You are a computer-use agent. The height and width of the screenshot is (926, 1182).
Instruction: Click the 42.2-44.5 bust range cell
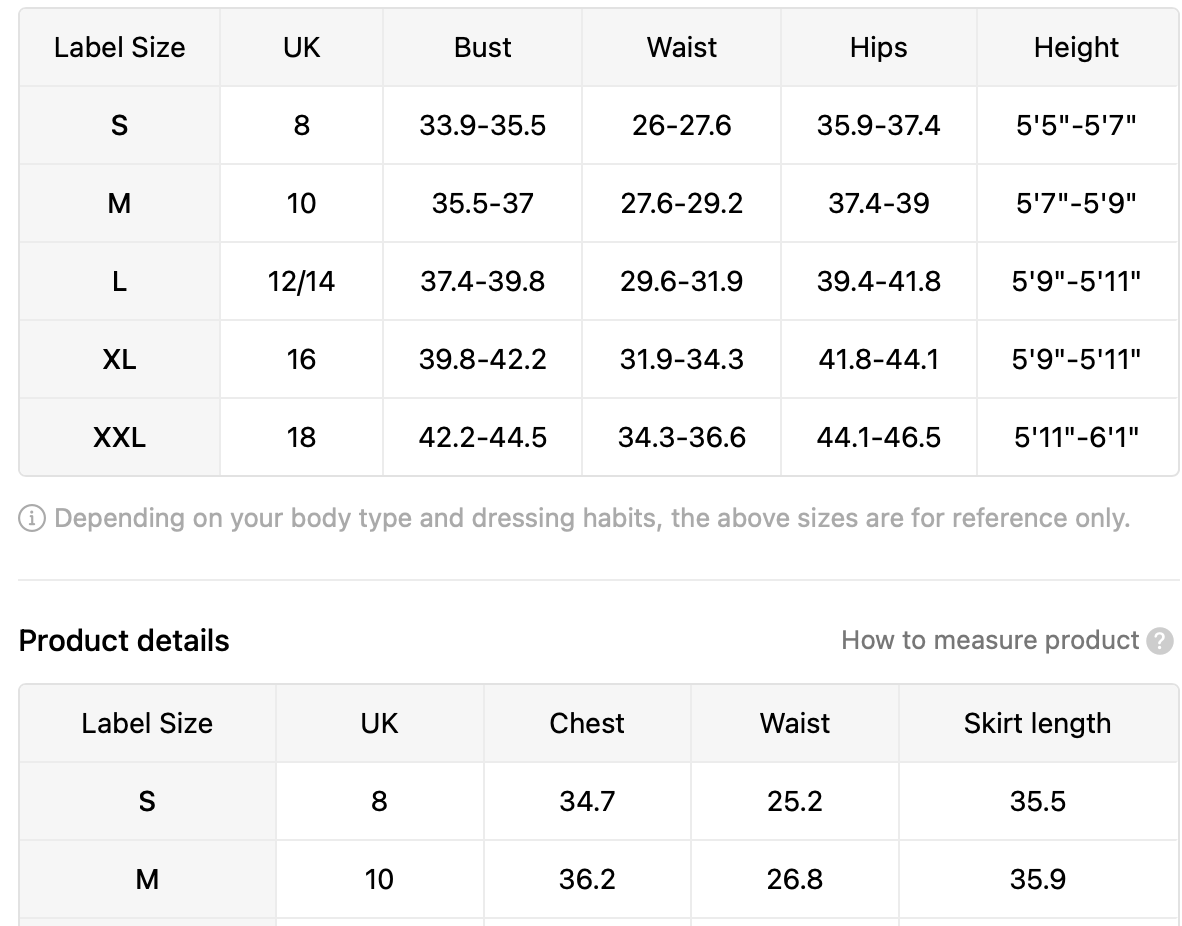(482, 437)
